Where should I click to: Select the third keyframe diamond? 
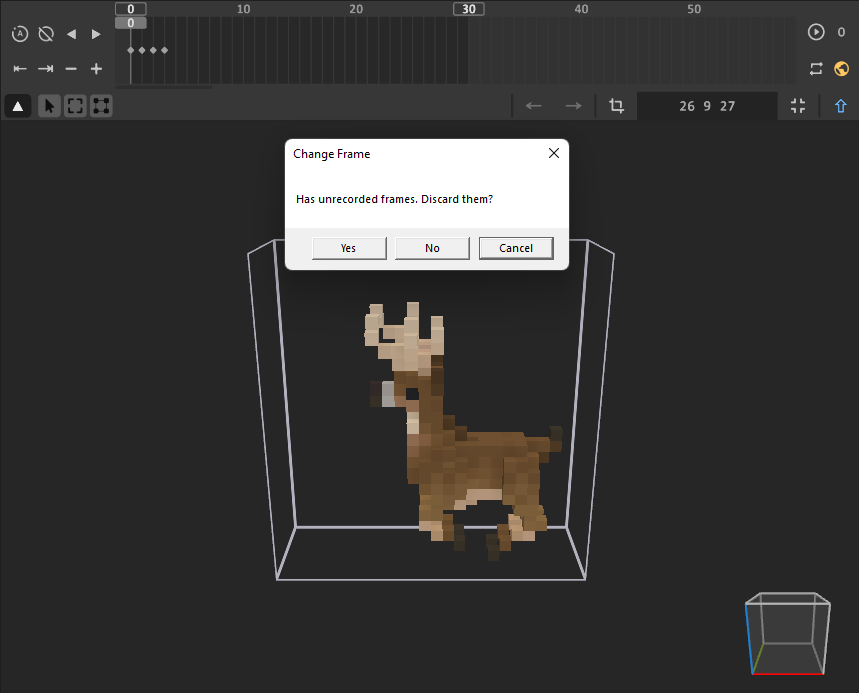point(153,50)
